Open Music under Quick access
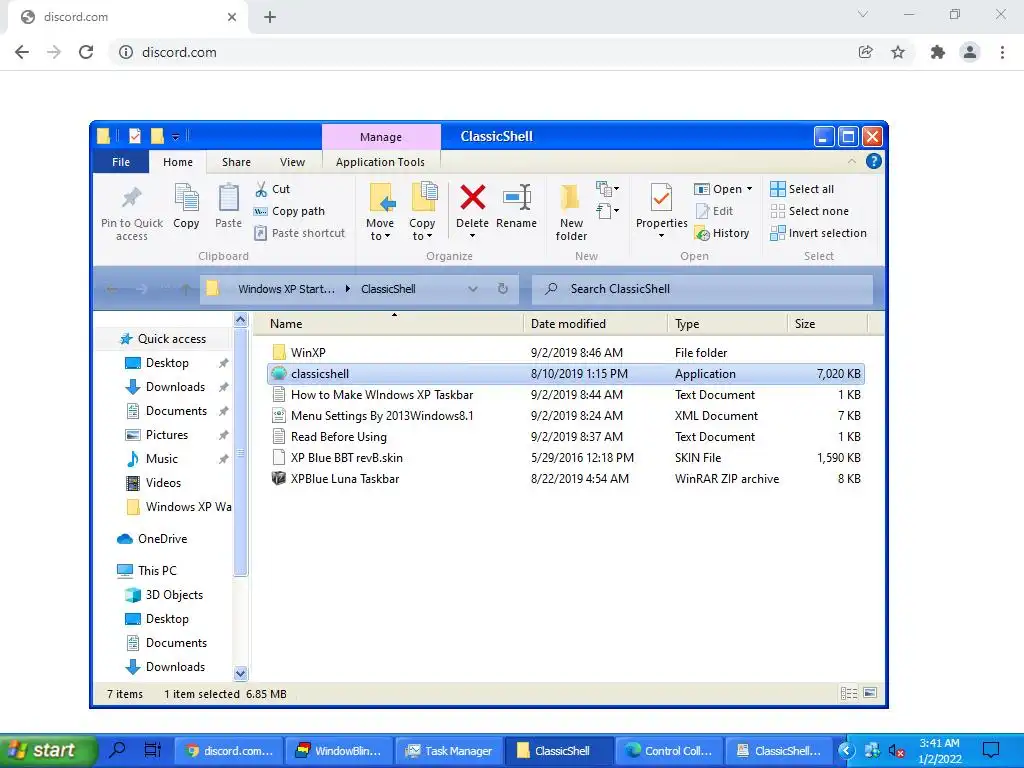The width and height of the screenshot is (1024, 768). 152,458
